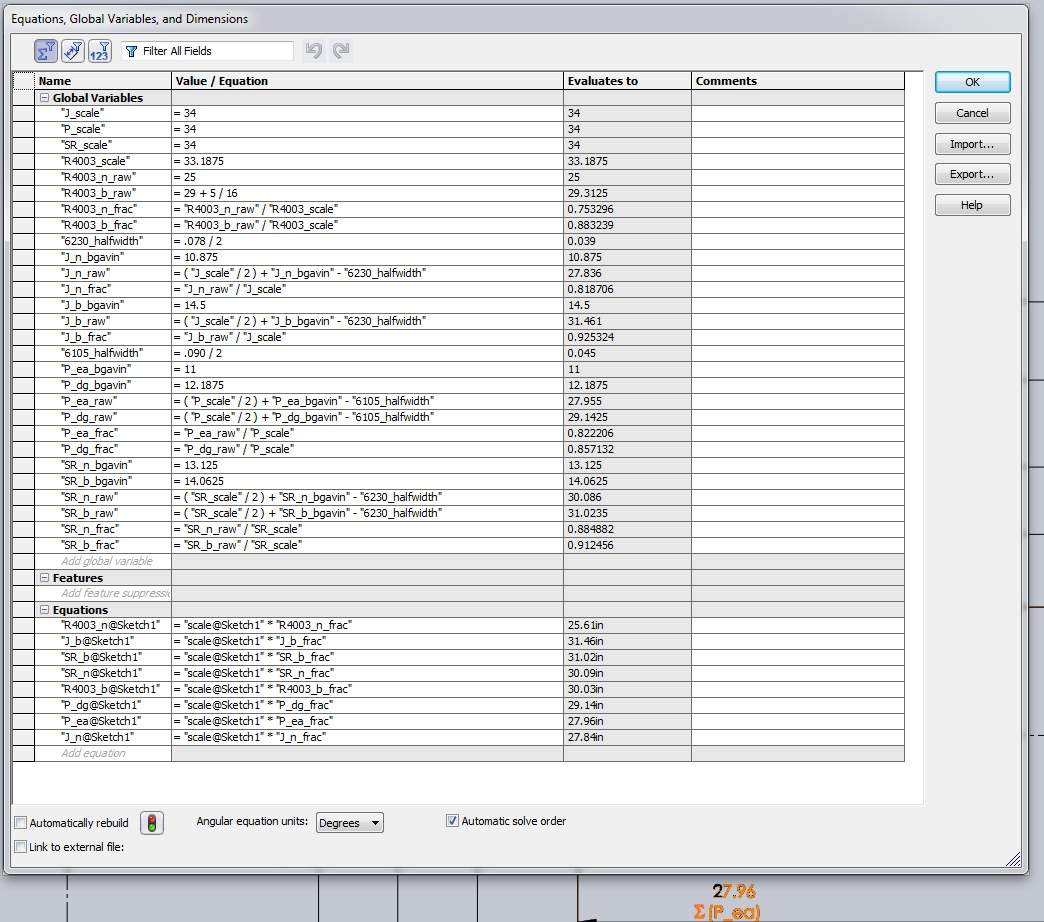The height and width of the screenshot is (922, 1044).
Task: Click the Undo arrow icon
Action: (314, 51)
